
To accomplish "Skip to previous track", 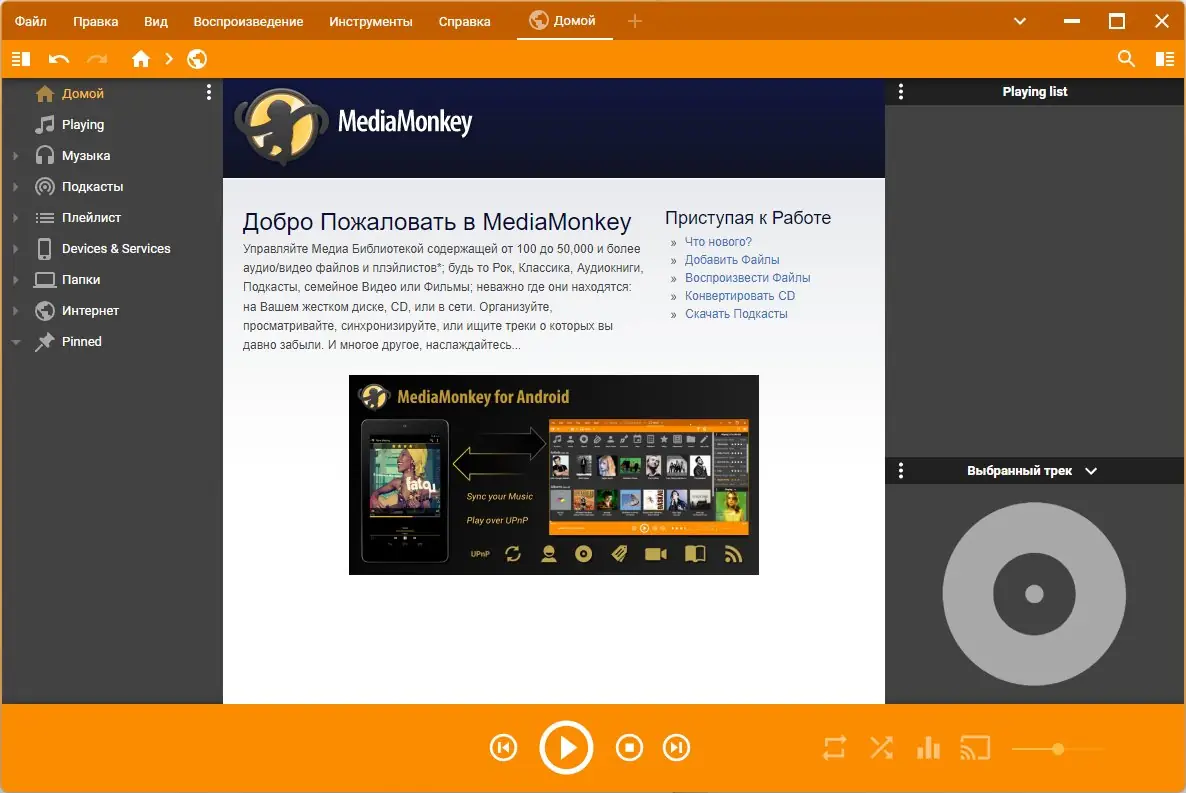I will tap(504, 748).
